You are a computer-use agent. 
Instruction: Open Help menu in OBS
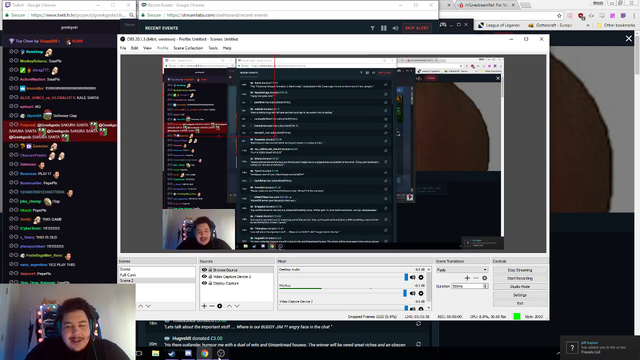[227, 48]
